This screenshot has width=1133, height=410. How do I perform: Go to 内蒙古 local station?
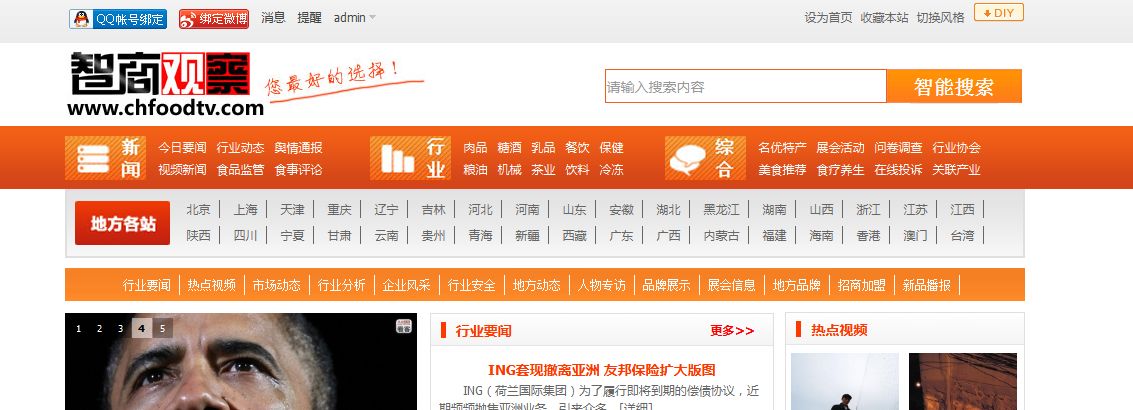pos(722,235)
